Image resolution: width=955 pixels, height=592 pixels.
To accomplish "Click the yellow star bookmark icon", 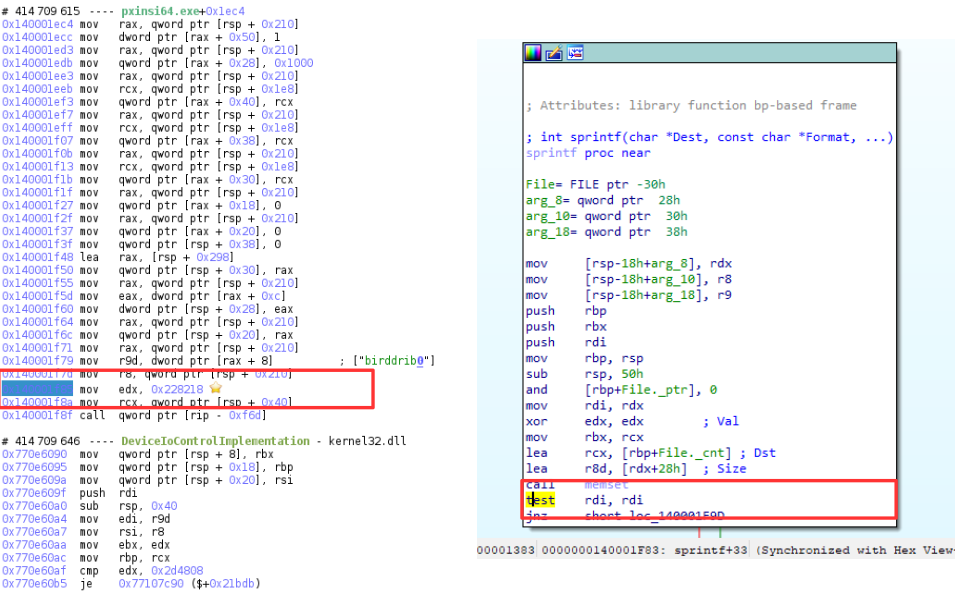I will click(x=214, y=387).
